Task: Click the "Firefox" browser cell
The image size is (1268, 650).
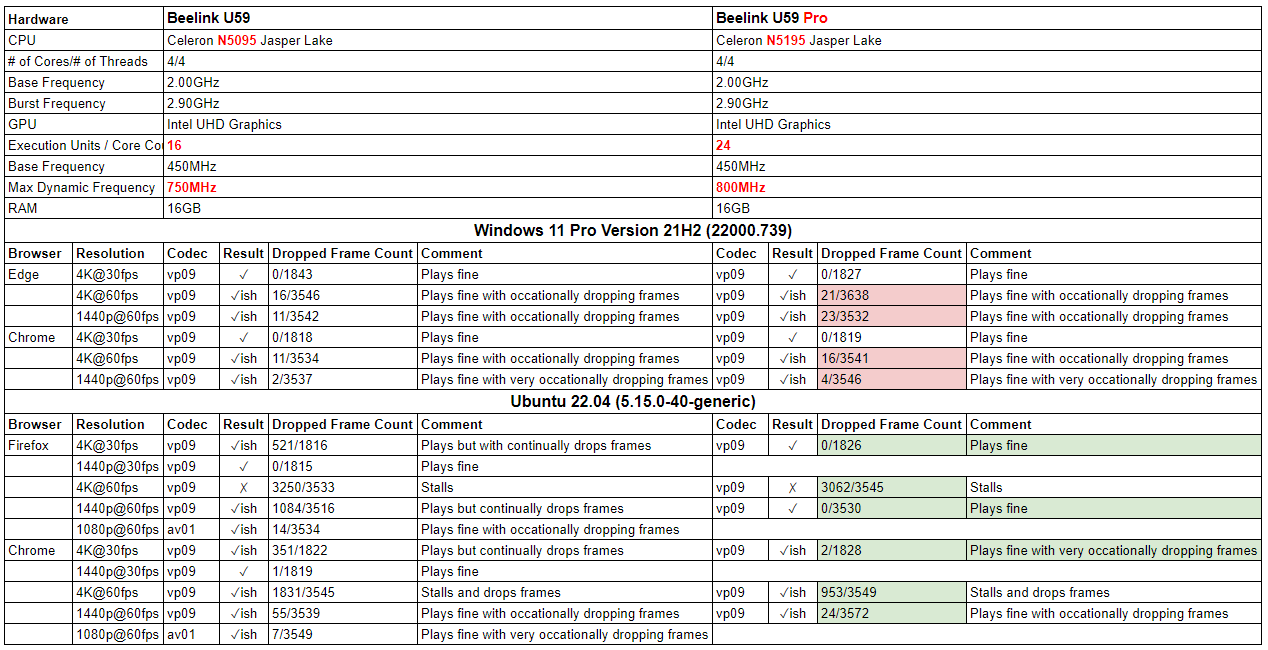Action: coord(38,446)
